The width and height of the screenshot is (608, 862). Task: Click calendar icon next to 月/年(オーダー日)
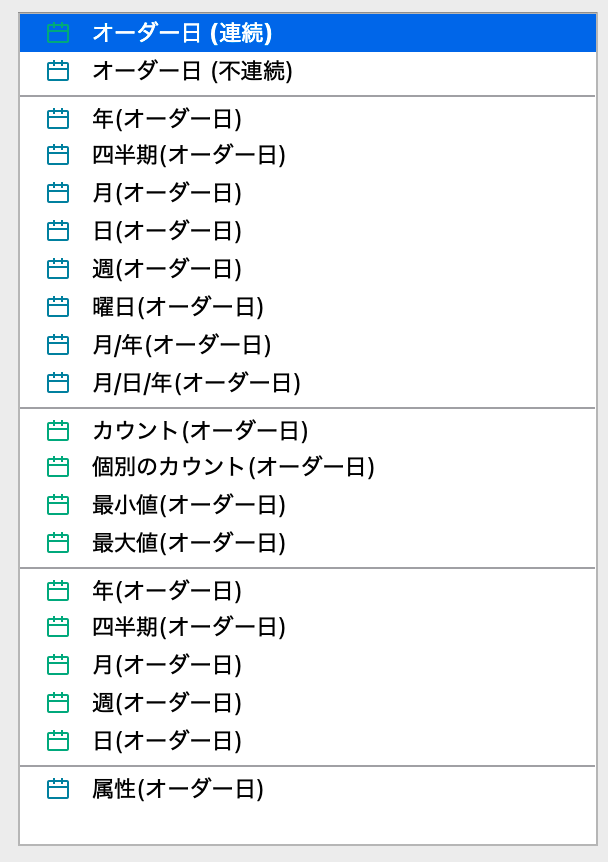[58, 345]
